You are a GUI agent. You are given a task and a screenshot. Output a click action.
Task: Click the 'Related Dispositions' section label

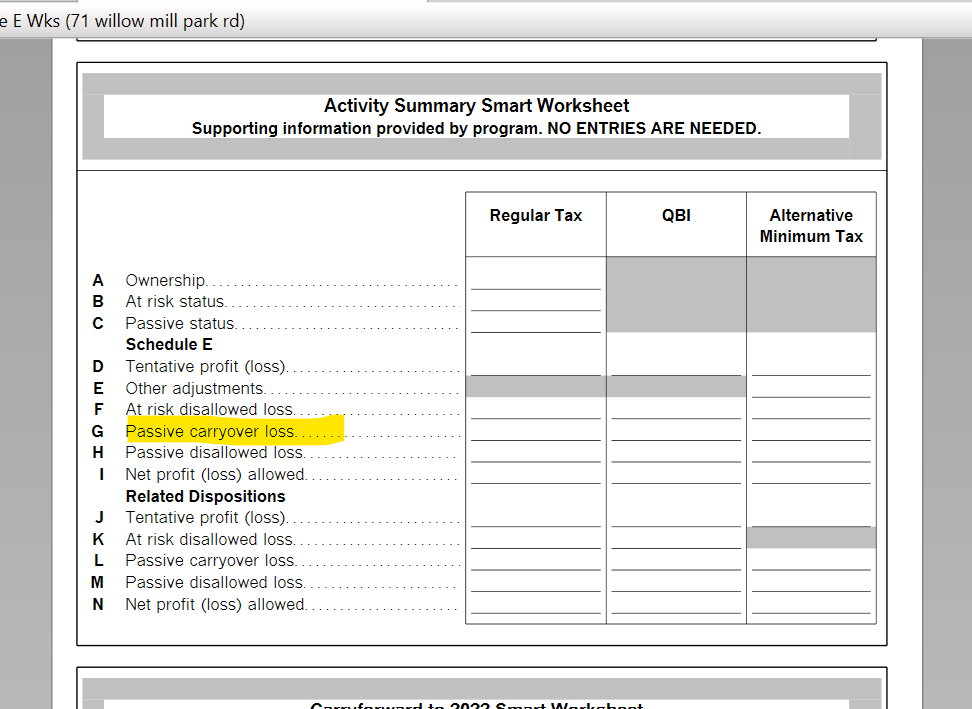[x=205, y=496]
